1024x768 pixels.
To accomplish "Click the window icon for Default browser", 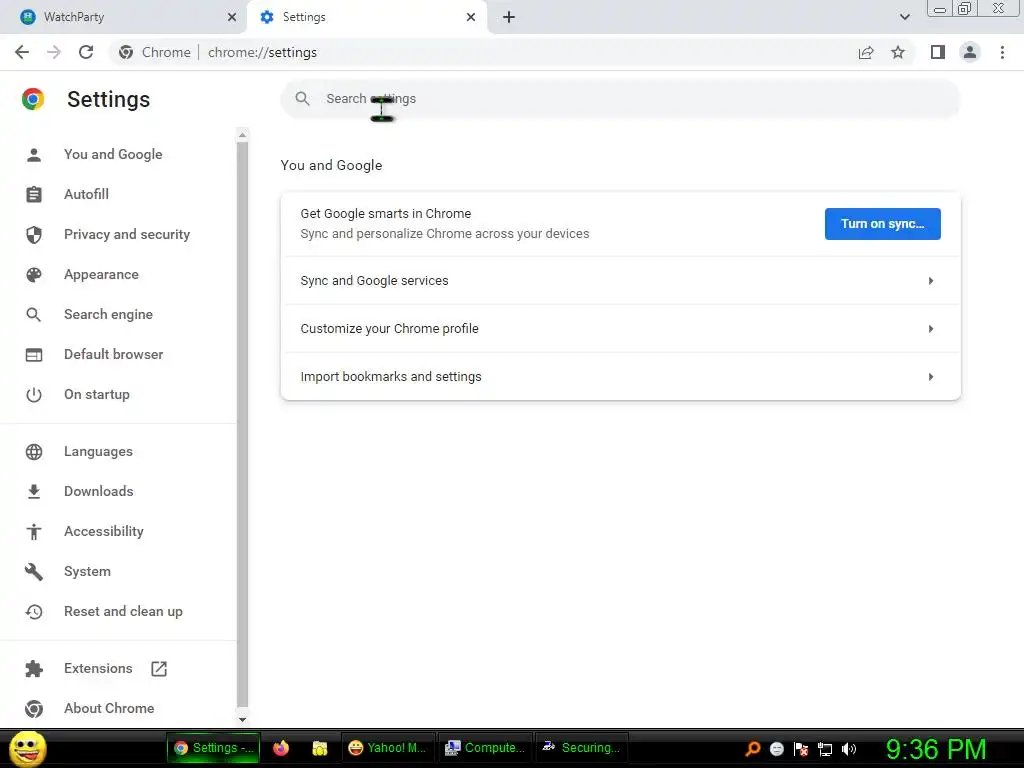I will (34, 355).
